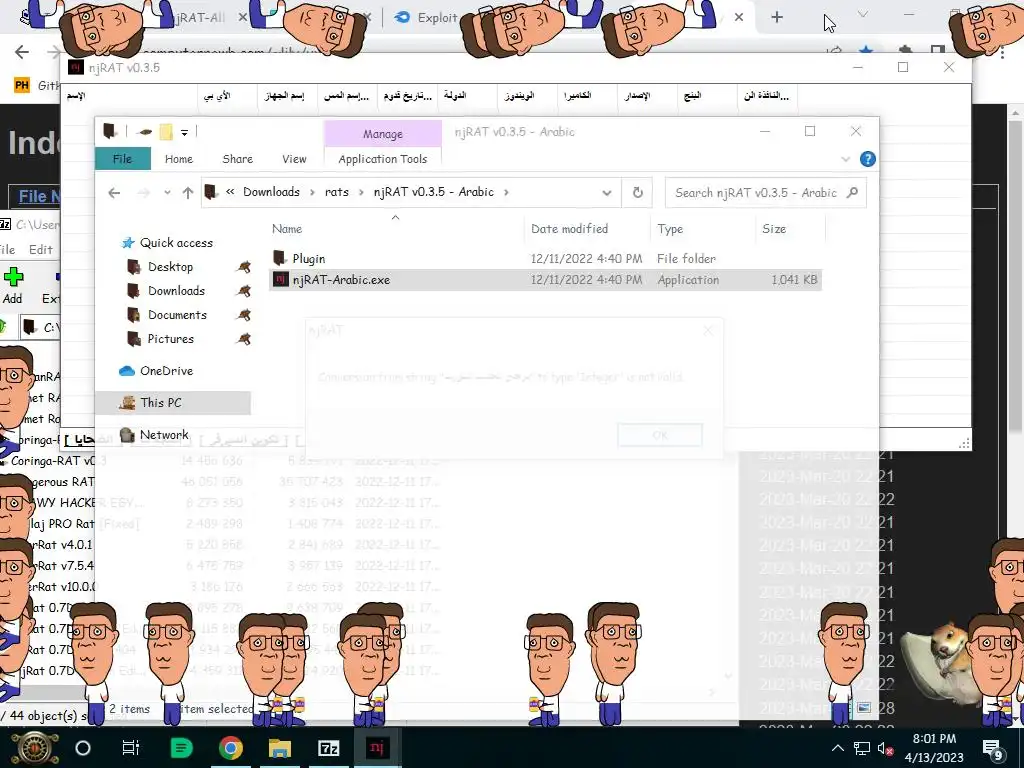Viewport: 1024px width, 768px height.
Task: Open the Share ribbon tab
Action: pyautogui.click(x=237, y=159)
